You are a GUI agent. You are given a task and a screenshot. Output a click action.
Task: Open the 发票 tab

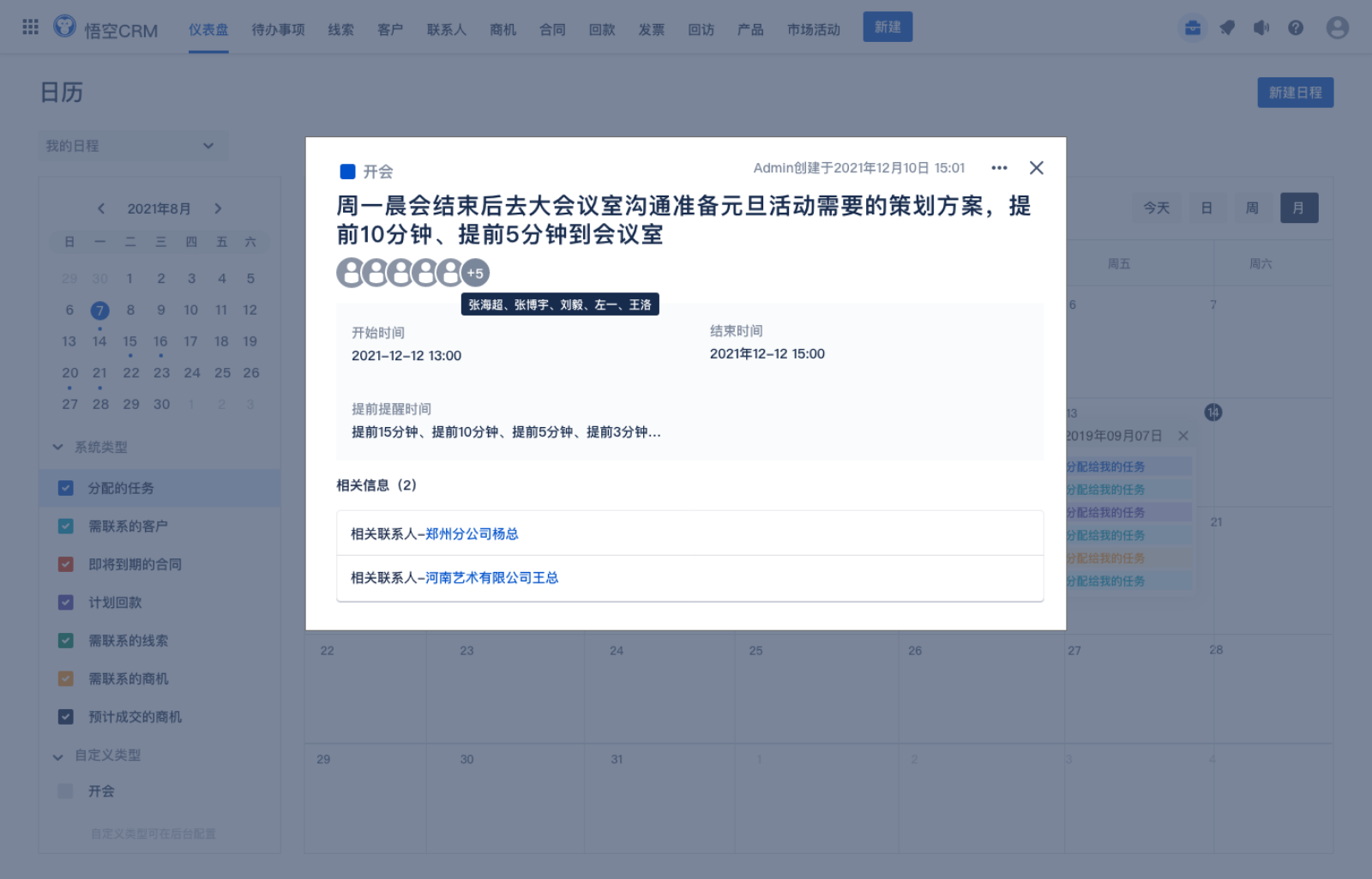652,30
